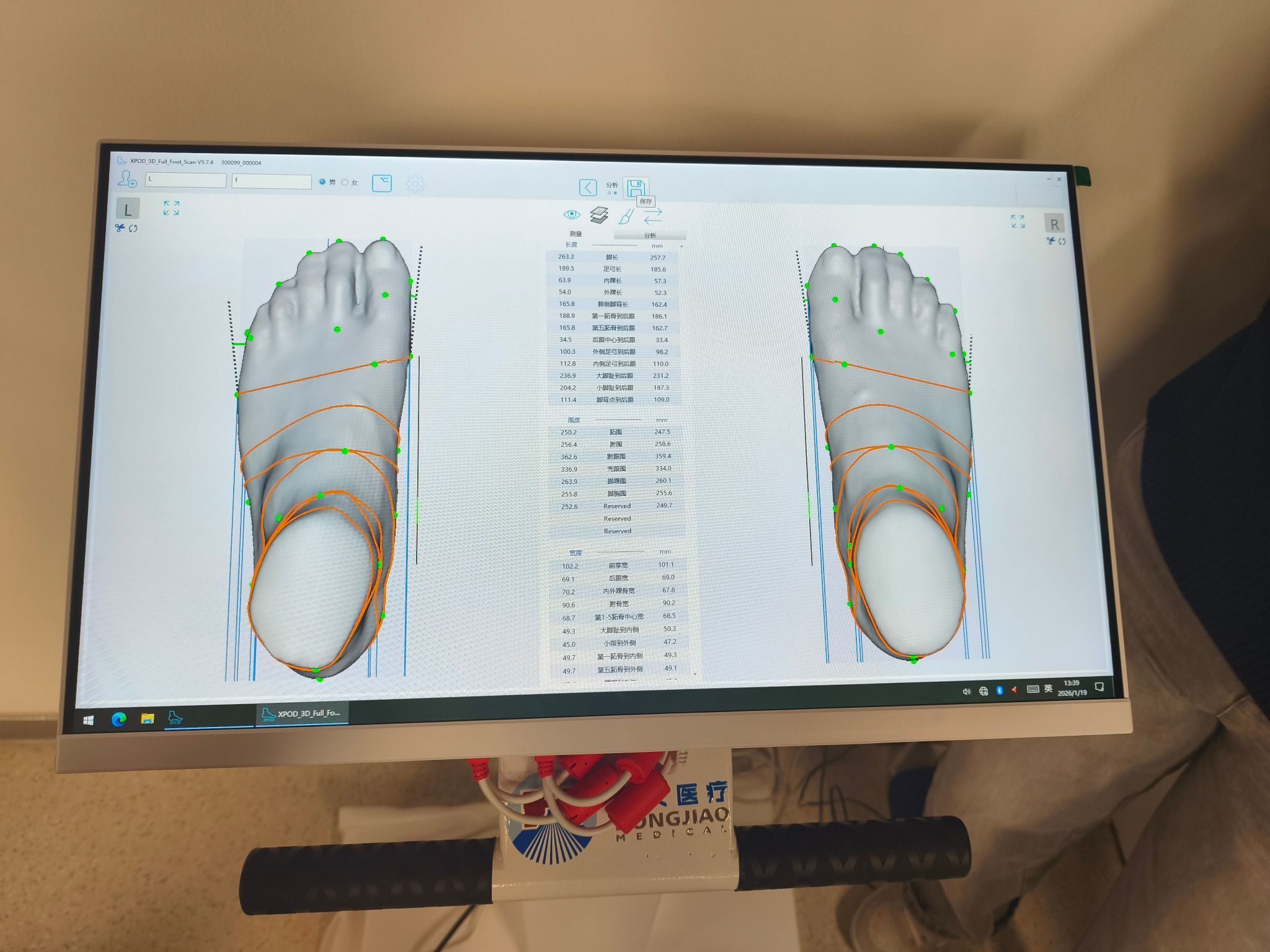The image size is (1270, 952).
Task: Toggle the eye visibility icon
Action: (571, 214)
